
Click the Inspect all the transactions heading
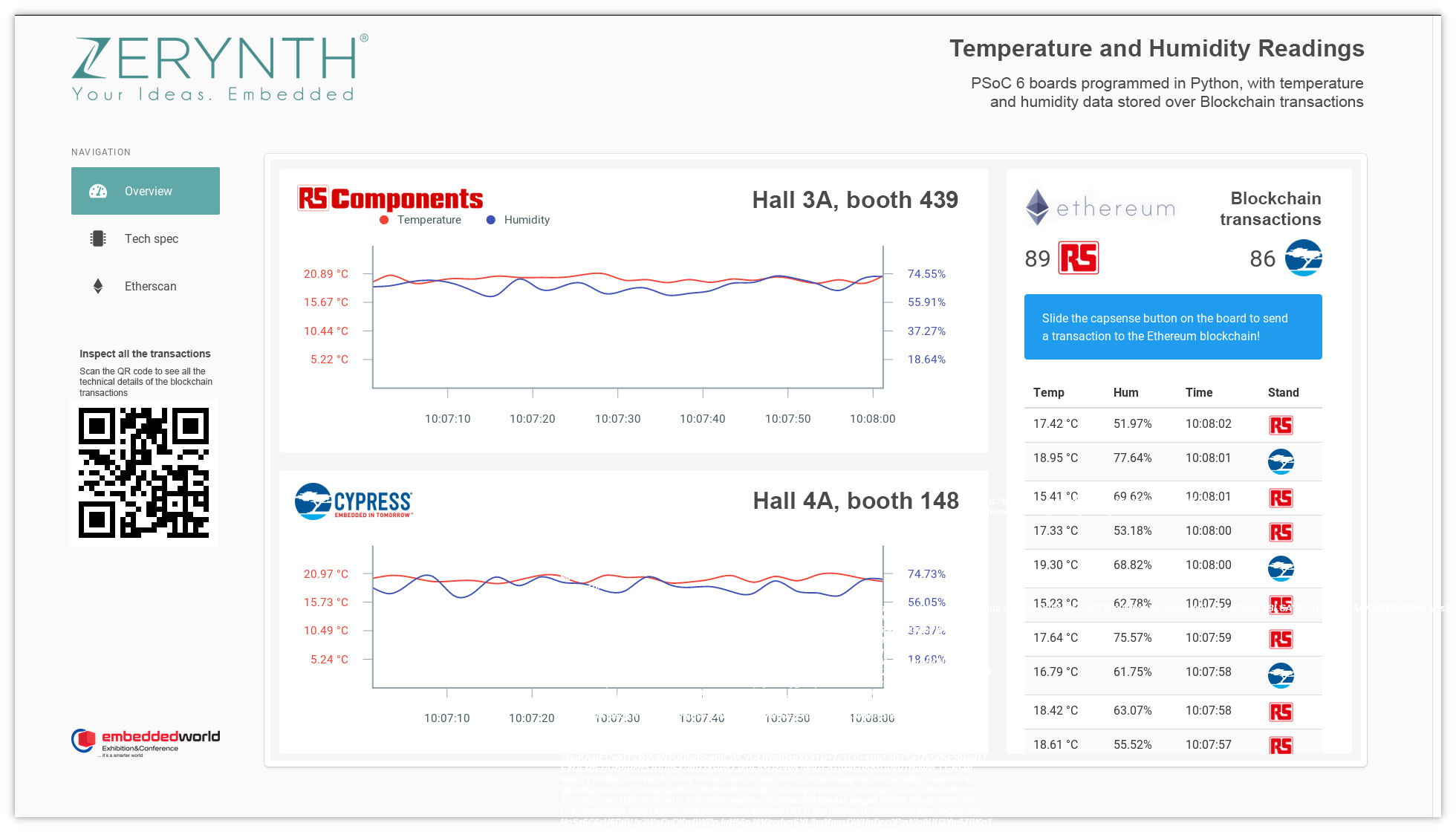click(x=145, y=354)
